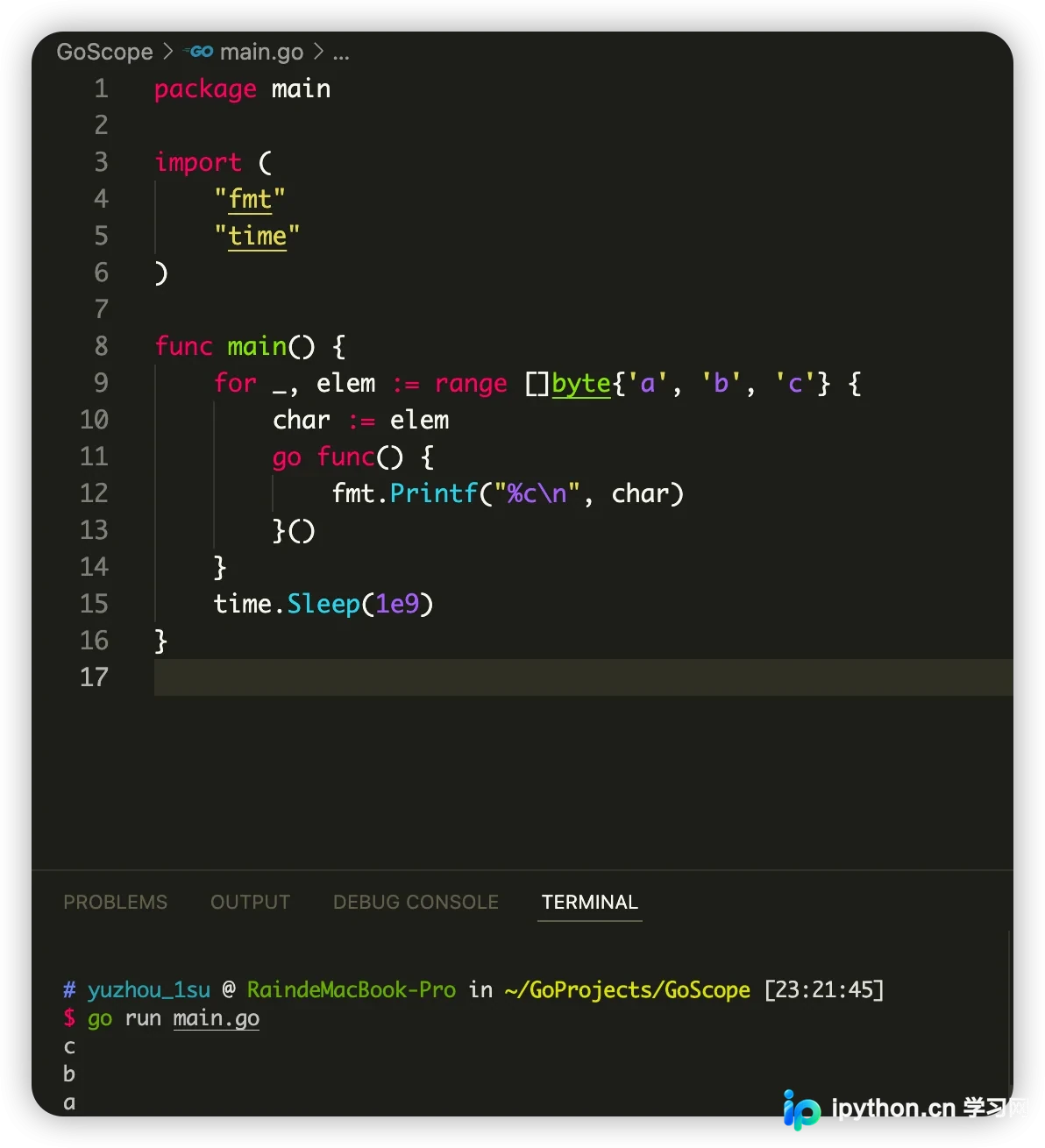Click the hostname RaindeMacBook-Pro in the terminal
The width and height of the screenshot is (1045, 1148).
(352, 989)
